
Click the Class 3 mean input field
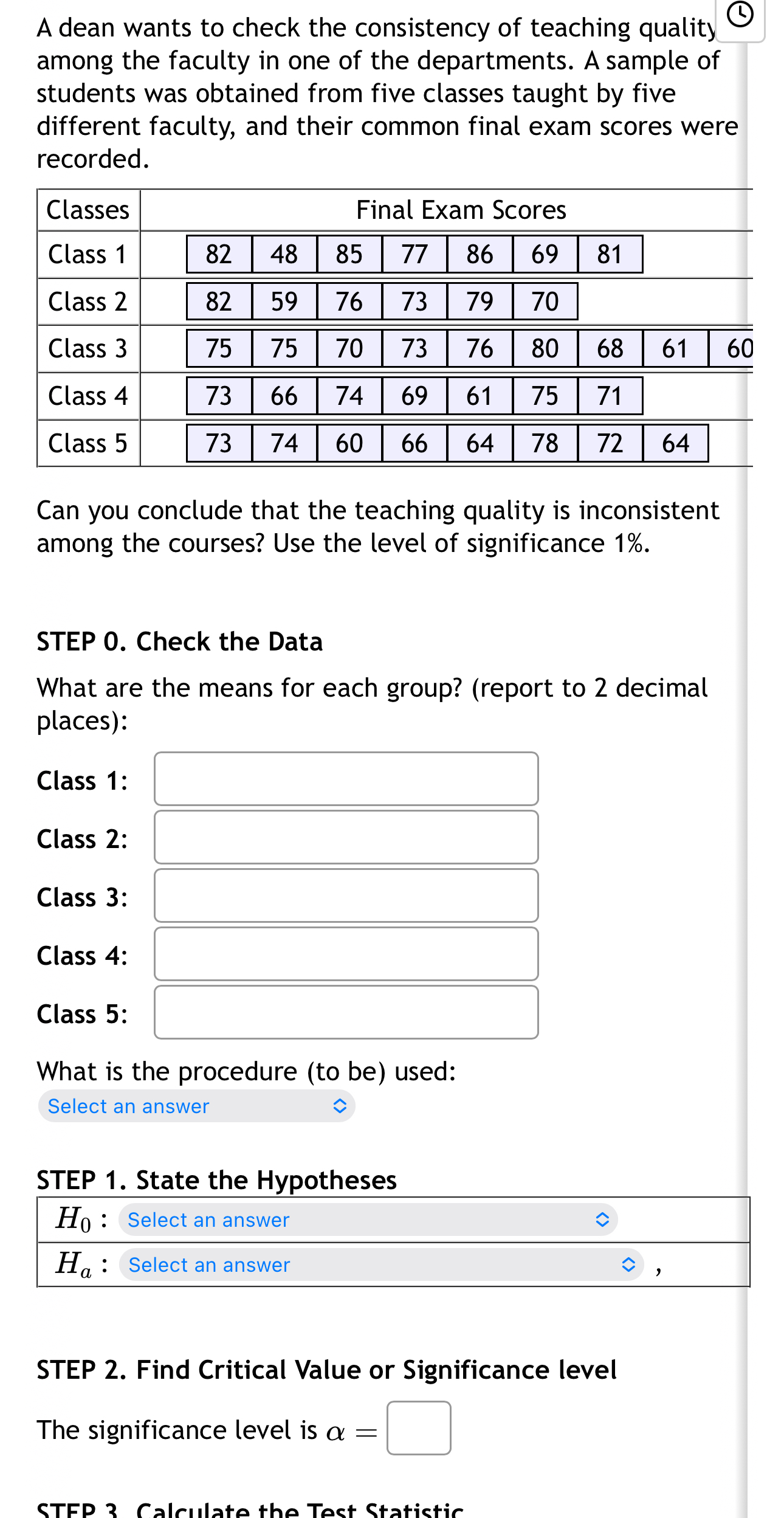(345, 895)
